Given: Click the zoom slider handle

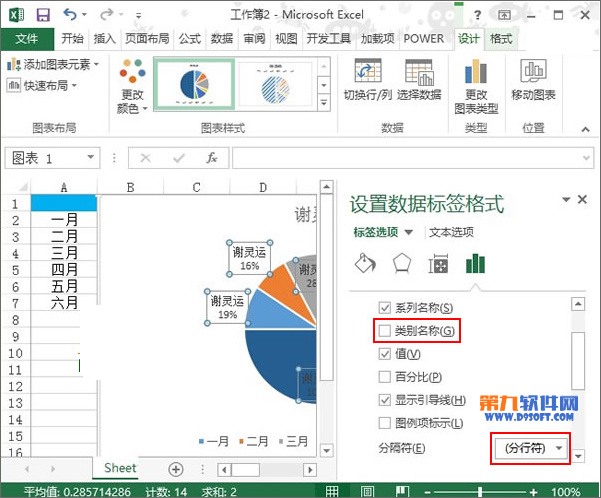Looking at the screenshot, I should coord(480,491).
